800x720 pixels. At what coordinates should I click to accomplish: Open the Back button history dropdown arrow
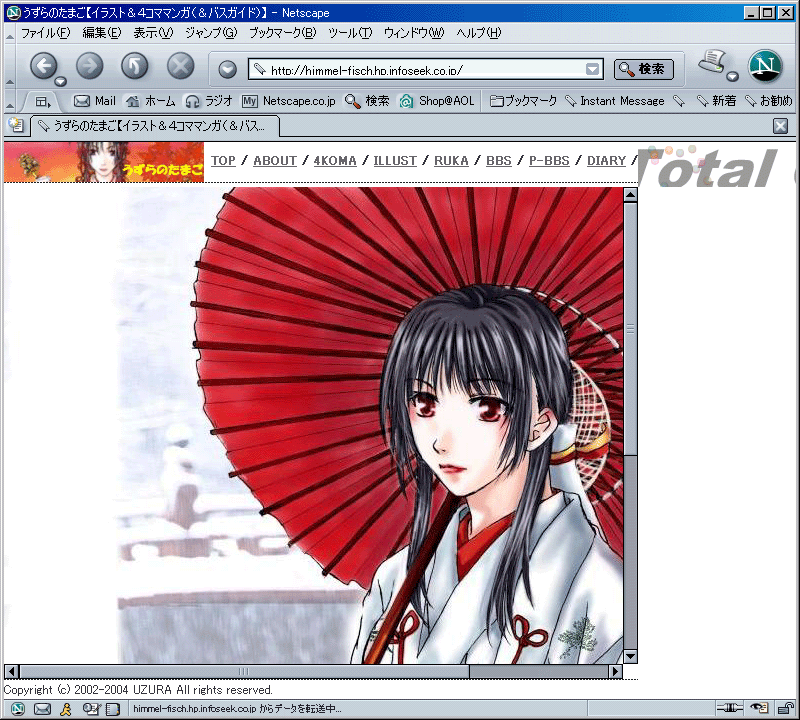pos(61,81)
